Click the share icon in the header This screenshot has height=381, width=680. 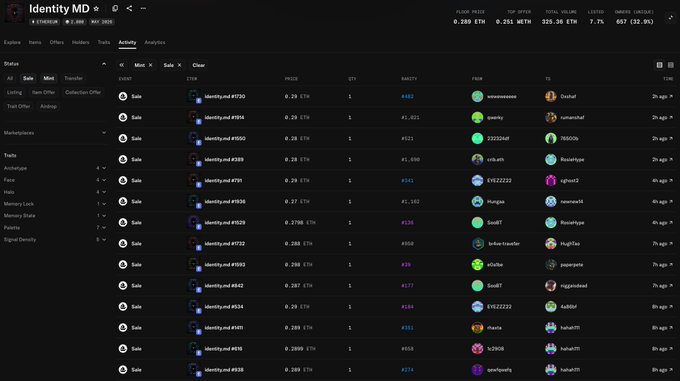(129, 8)
